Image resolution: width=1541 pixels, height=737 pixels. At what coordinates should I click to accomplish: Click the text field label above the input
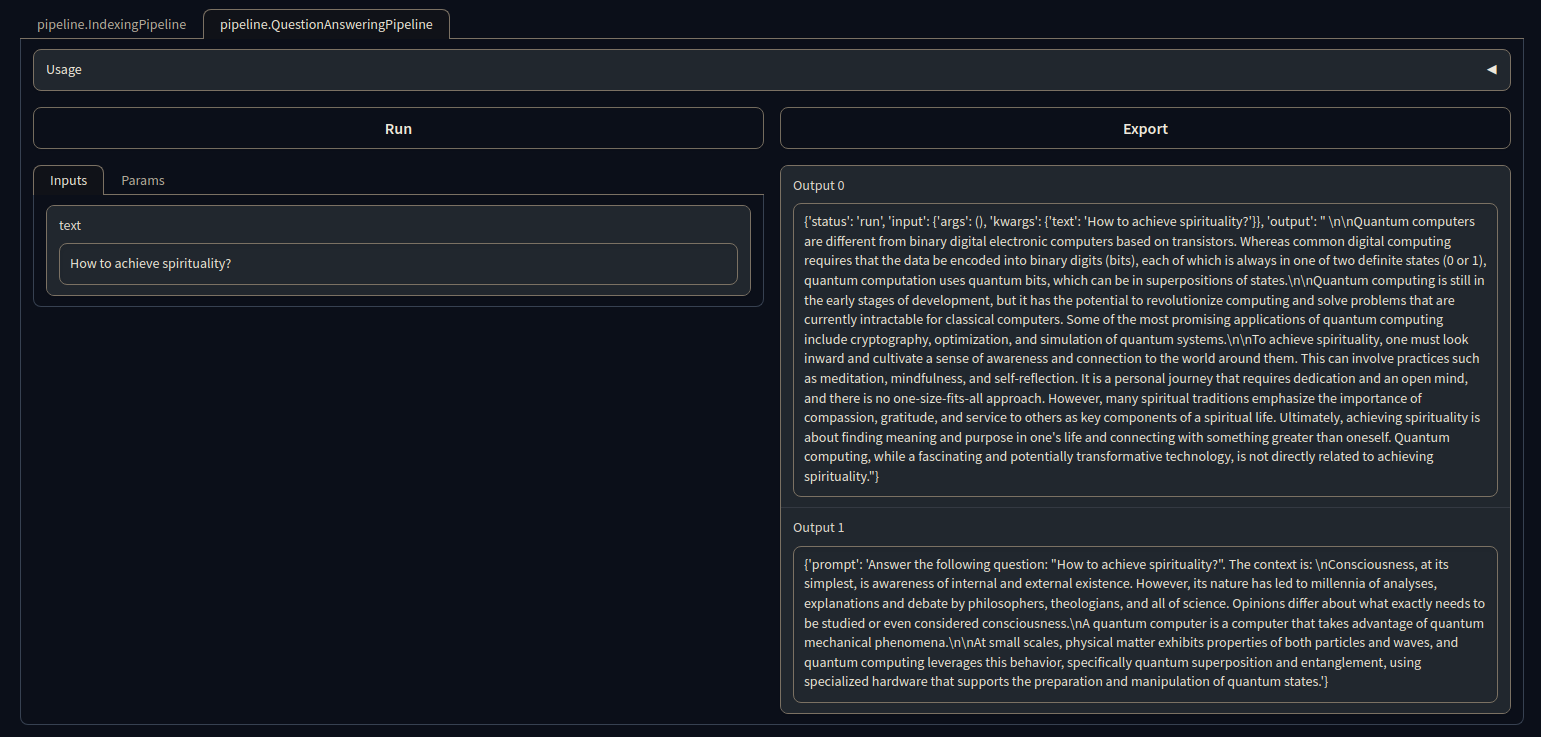pos(70,225)
